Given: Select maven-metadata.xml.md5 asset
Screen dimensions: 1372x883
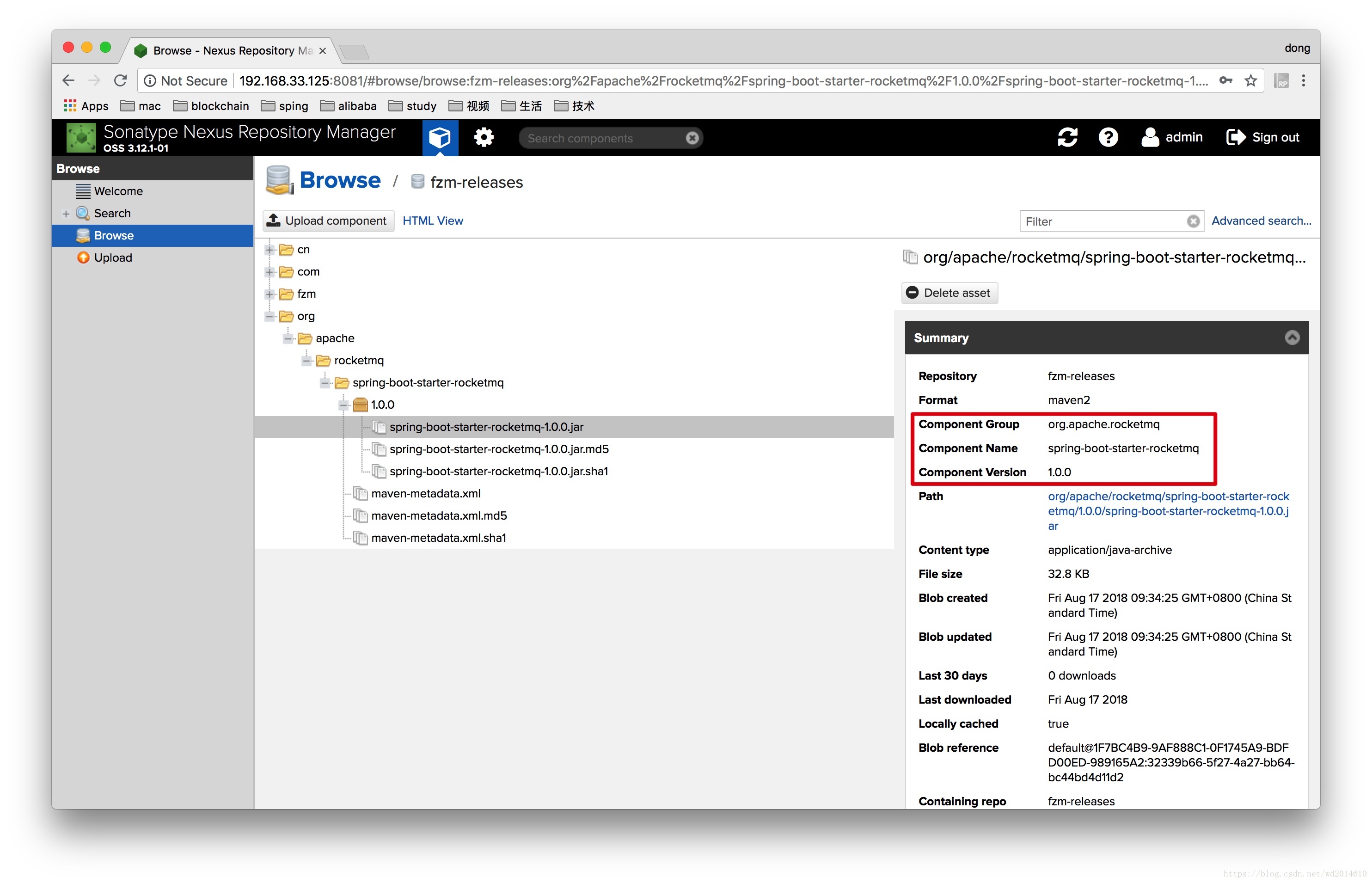Looking at the screenshot, I should click(x=439, y=516).
